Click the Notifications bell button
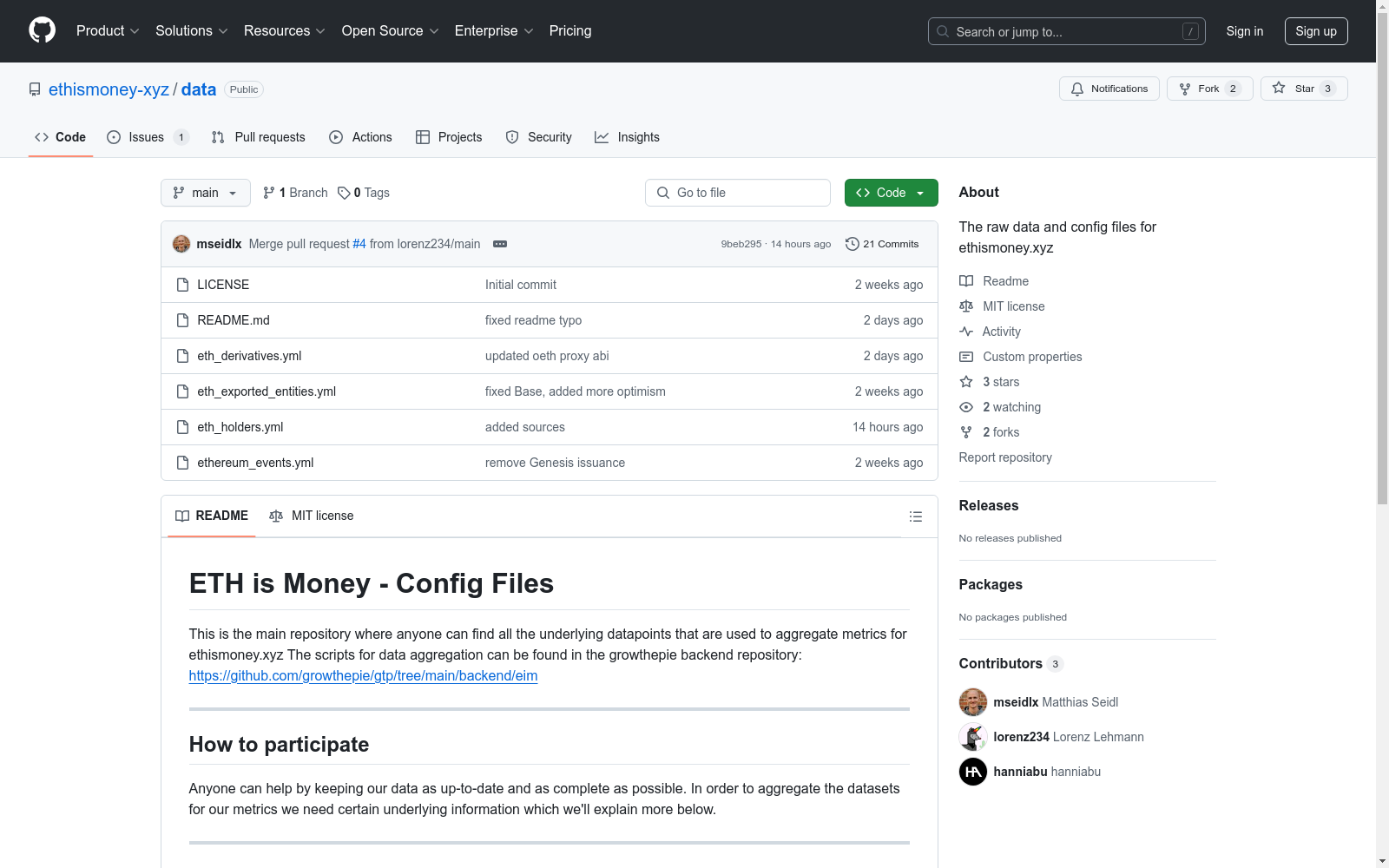This screenshot has width=1389, height=868. tap(1109, 89)
